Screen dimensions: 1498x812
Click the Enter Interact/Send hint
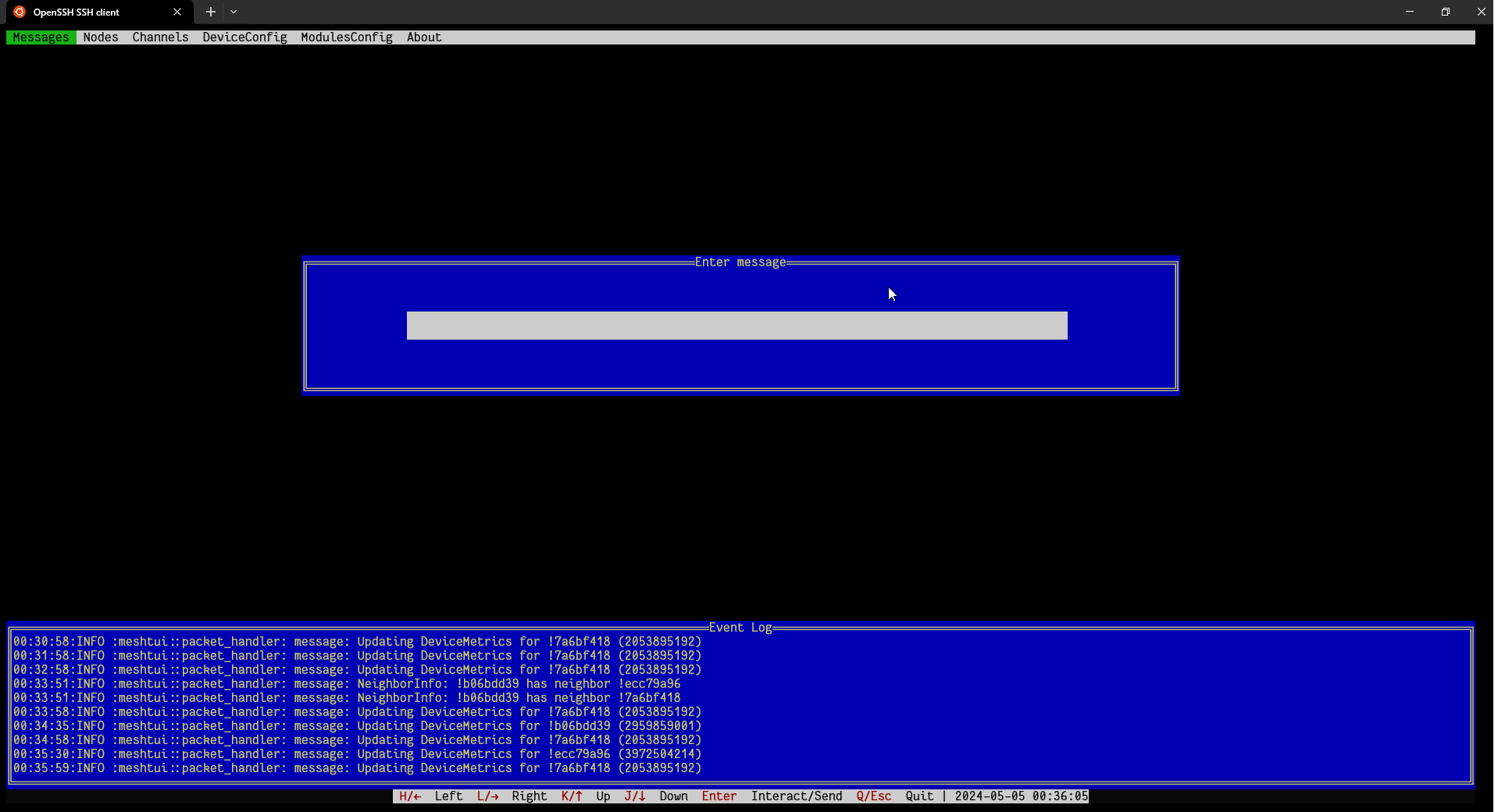coord(772,796)
